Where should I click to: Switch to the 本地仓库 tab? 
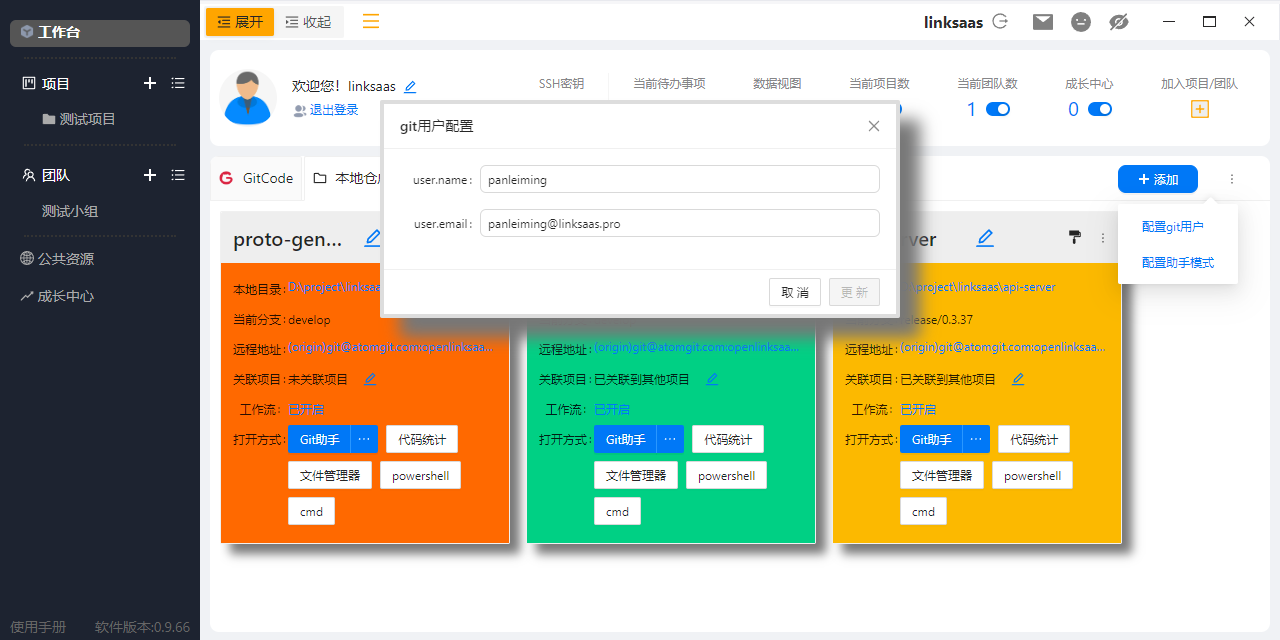[x=346, y=178]
